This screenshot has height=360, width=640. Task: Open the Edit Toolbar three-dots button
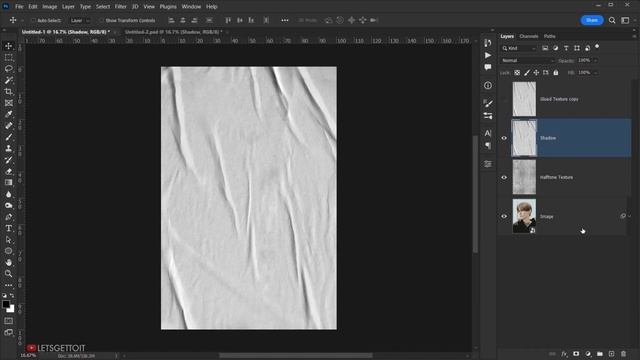click(x=9, y=285)
